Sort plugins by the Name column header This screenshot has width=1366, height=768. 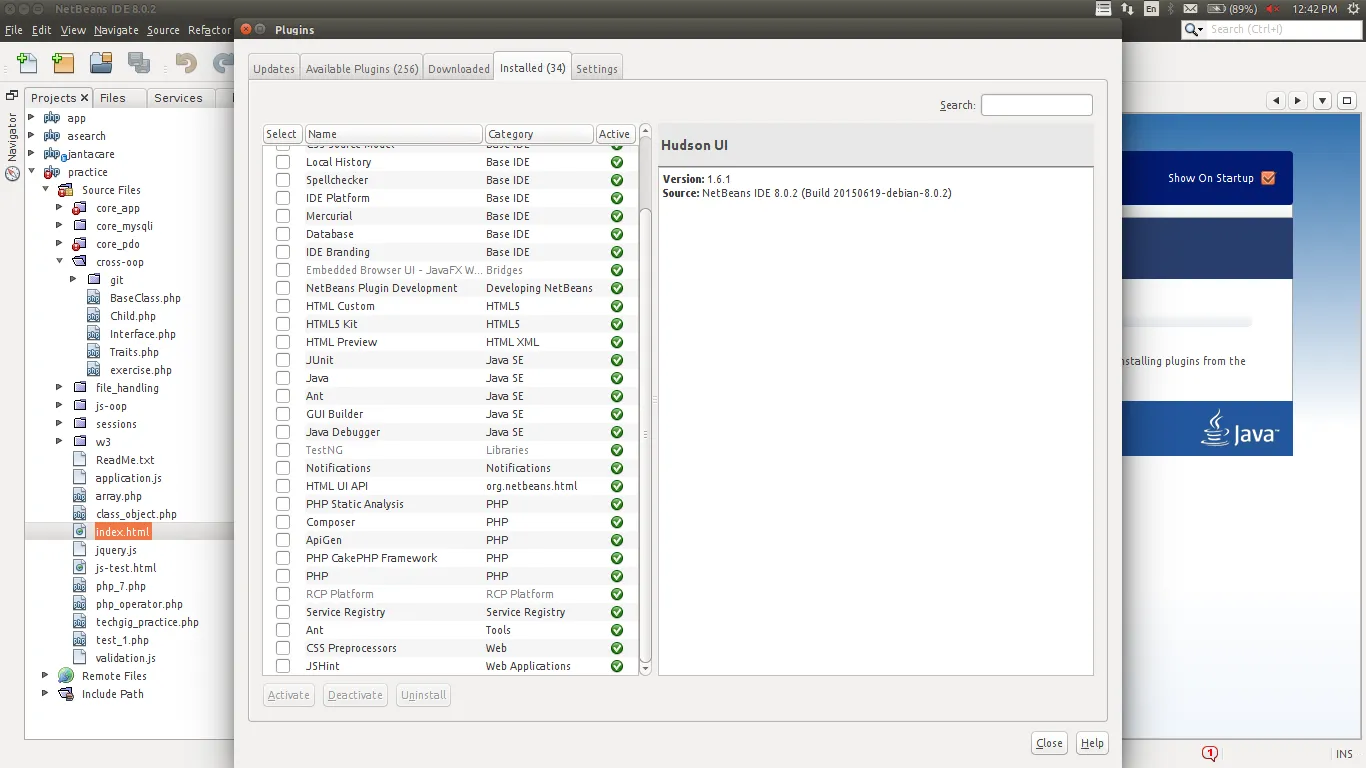(394, 134)
